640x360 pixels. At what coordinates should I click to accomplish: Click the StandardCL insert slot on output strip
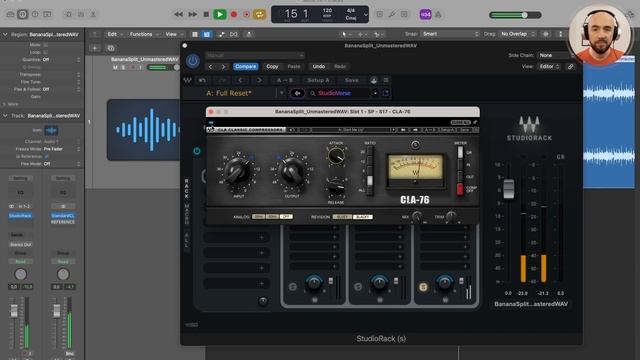pos(63,216)
